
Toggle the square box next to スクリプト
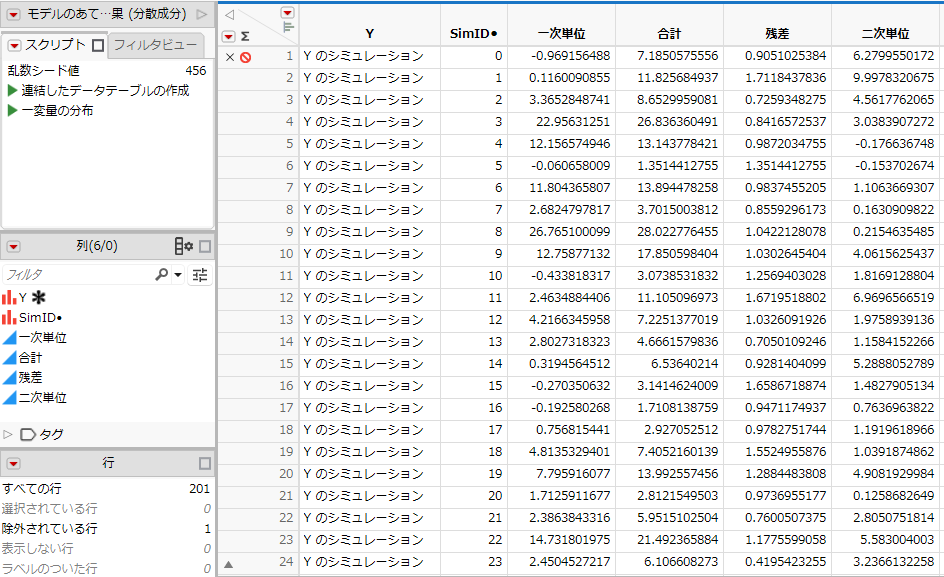[98, 45]
